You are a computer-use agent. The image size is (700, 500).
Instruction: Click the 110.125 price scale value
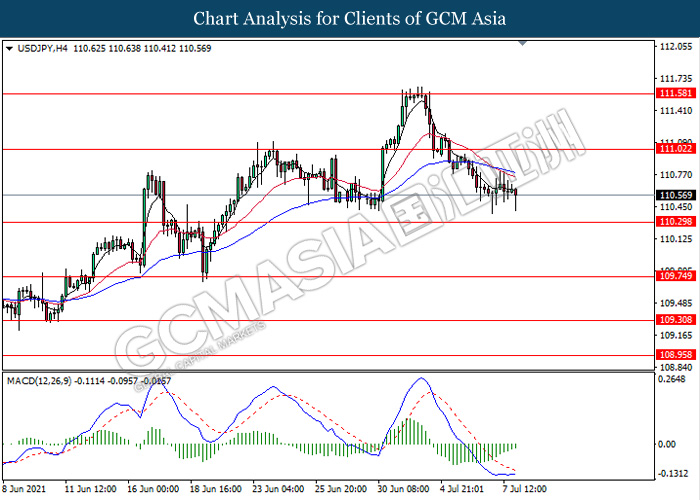coord(676,239)
